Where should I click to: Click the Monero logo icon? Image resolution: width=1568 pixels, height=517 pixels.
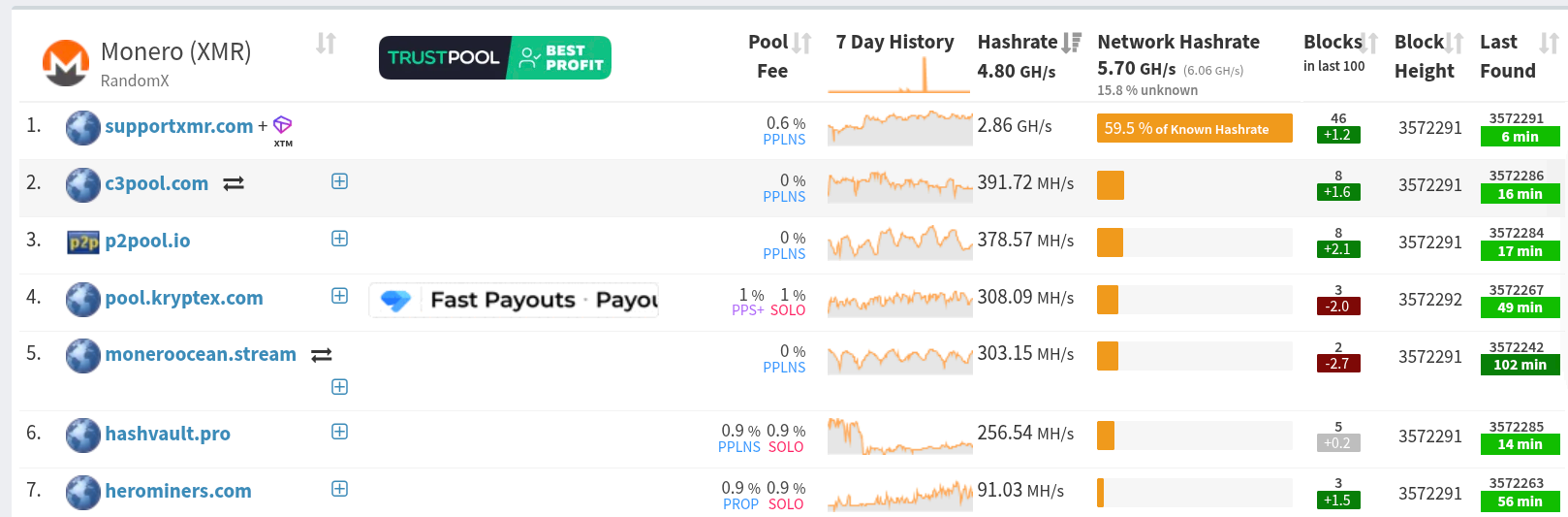click(65, 63)
